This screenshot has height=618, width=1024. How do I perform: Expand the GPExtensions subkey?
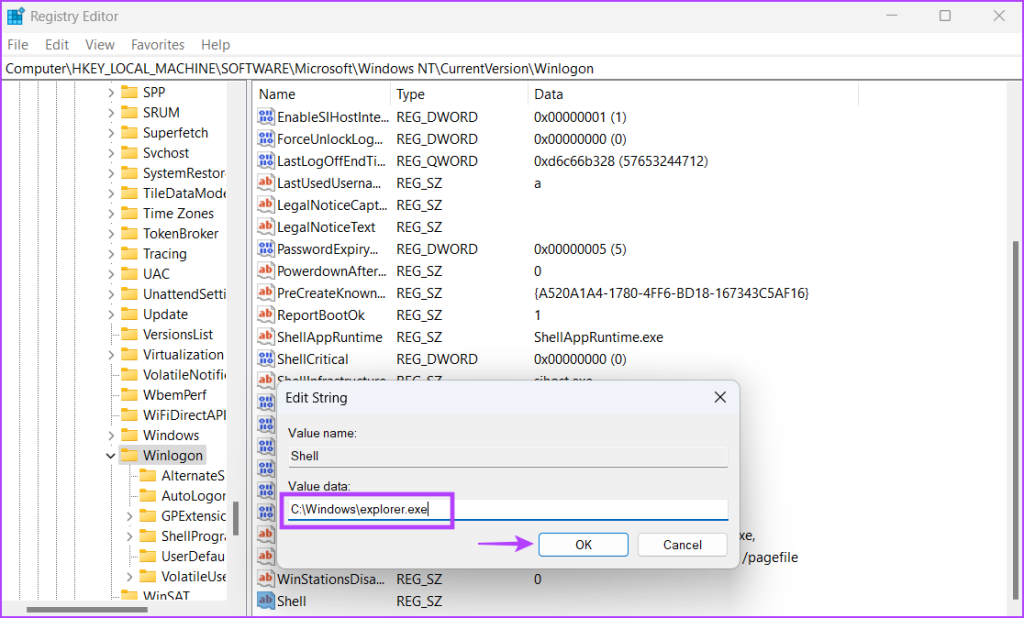129,516
